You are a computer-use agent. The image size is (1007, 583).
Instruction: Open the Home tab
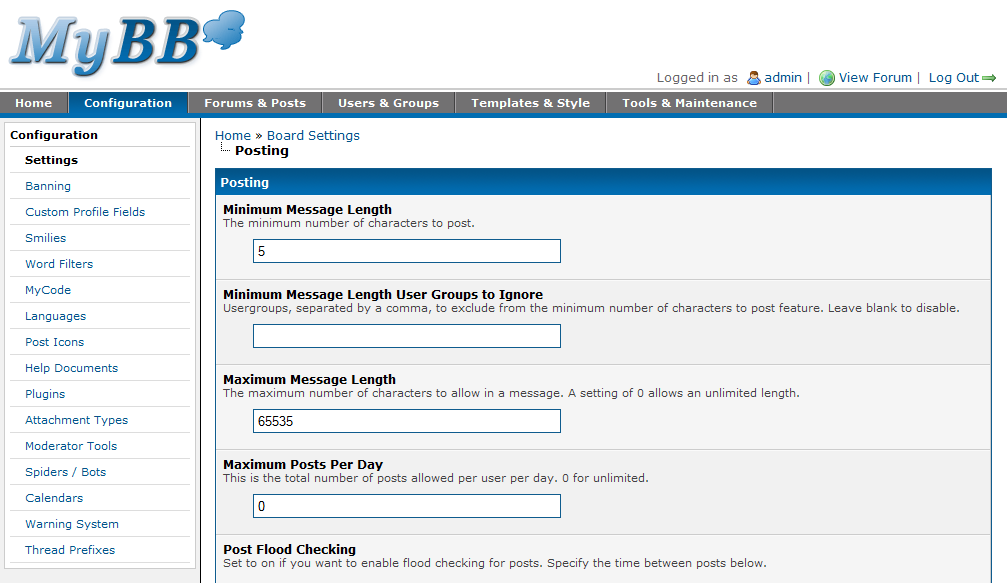pos(33,103)
